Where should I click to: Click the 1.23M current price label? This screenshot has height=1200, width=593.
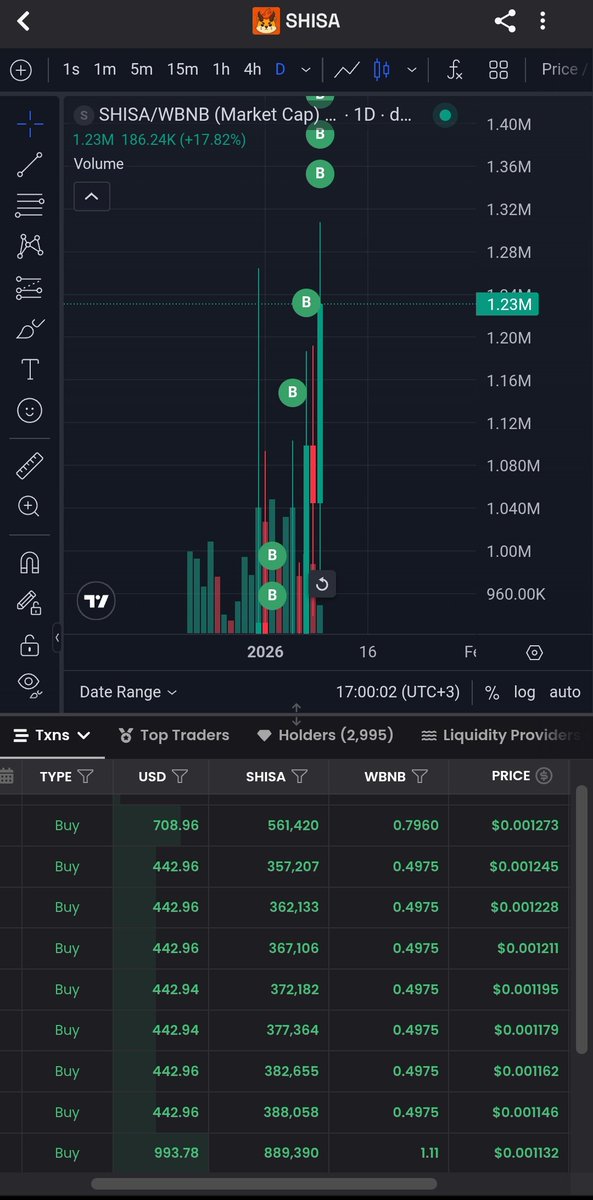pyautogui.click(x=507, y=304)
